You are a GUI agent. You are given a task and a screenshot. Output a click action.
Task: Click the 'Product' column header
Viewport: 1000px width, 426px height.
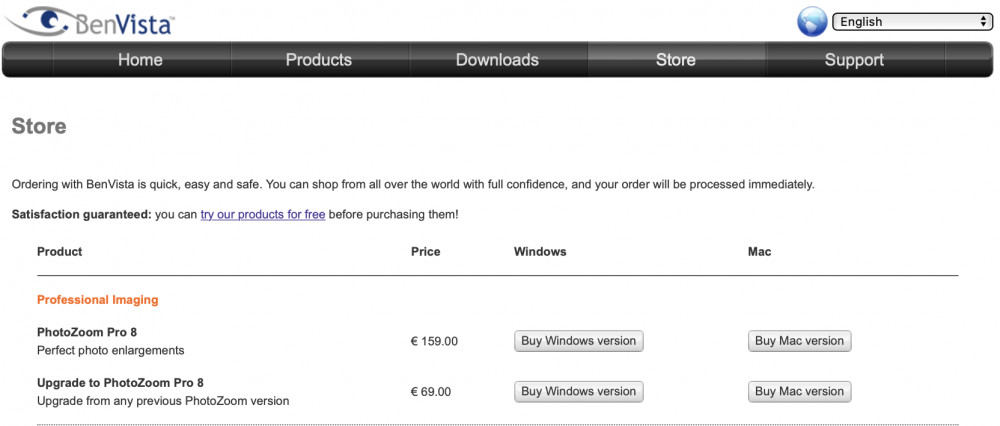click(x=59, y=251)
